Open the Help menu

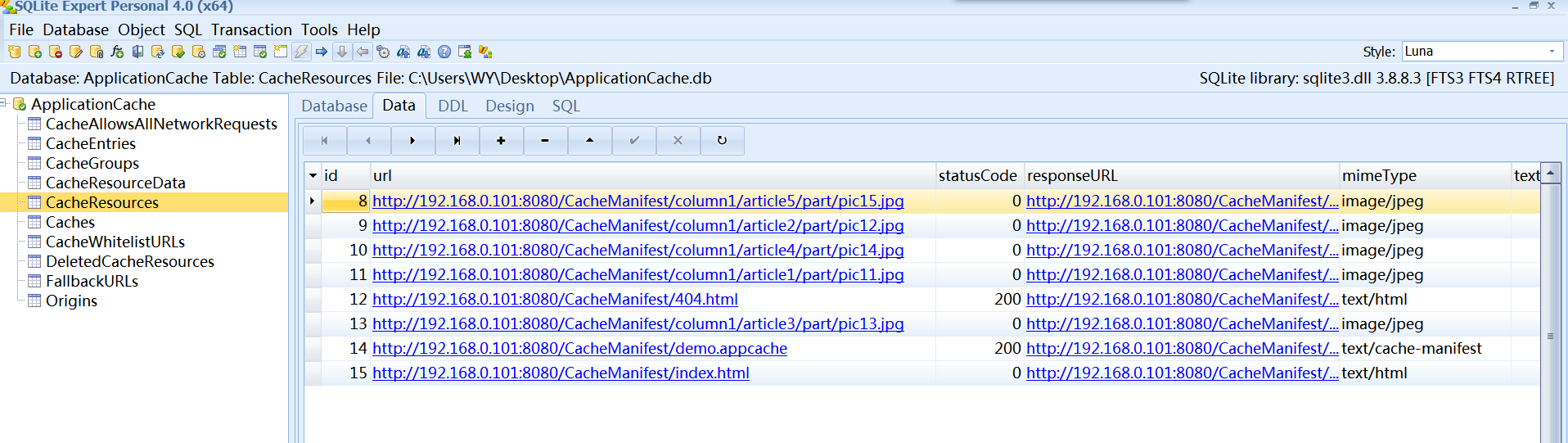pyautogui.click(x=363, y=29)
